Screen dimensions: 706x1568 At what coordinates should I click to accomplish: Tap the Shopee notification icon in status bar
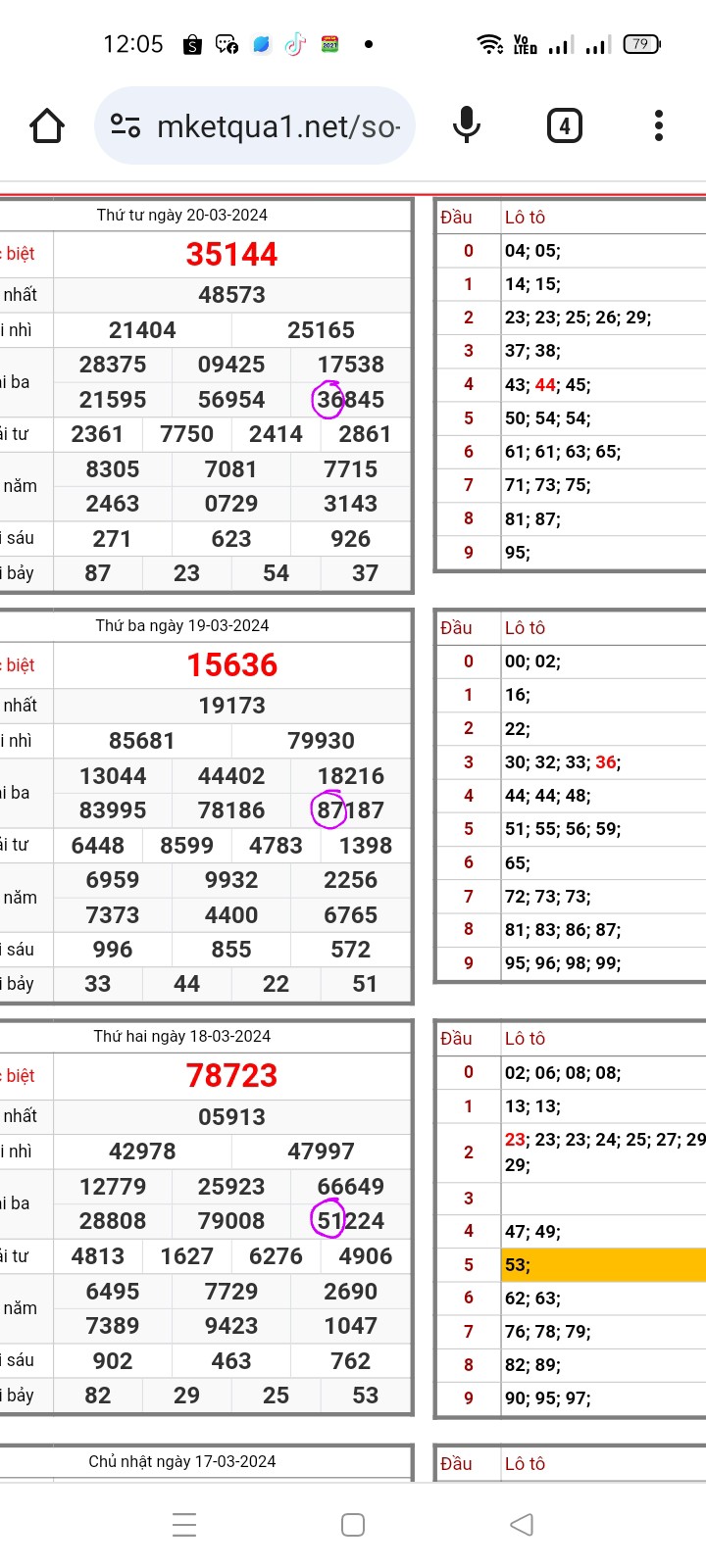(x=192, y=44)
